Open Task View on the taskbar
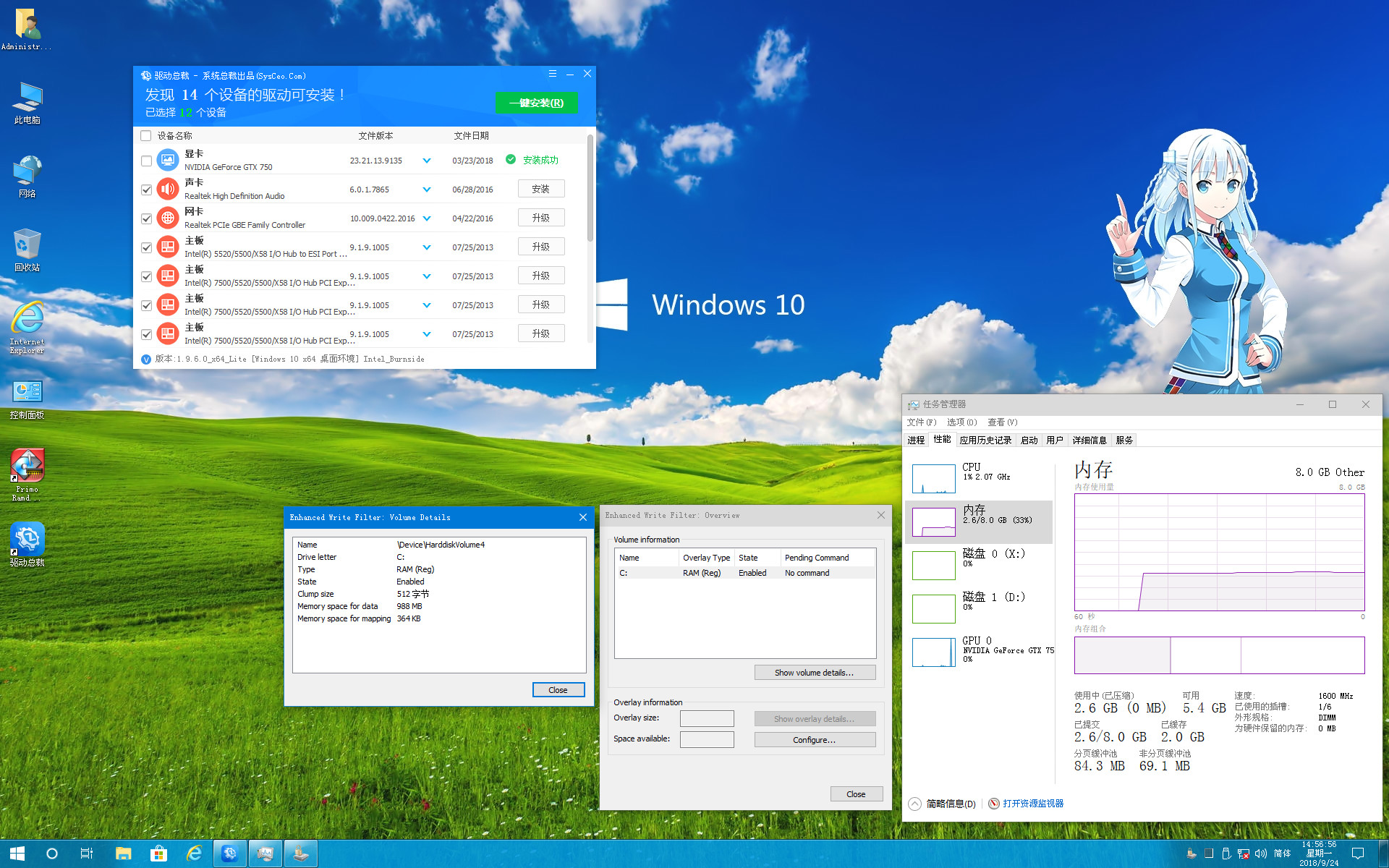This screenshot has height=868, width=1389. pyautogui.click(x=87, y=854)
